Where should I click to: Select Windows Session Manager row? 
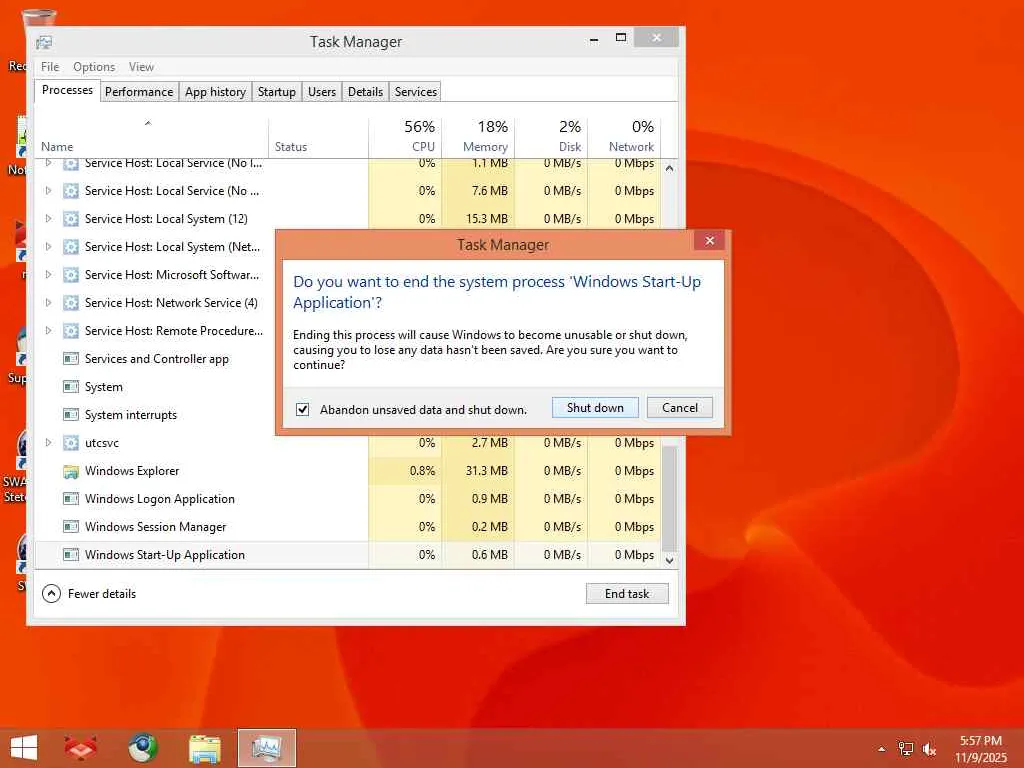pyautogui.click(x=347, y=527)
